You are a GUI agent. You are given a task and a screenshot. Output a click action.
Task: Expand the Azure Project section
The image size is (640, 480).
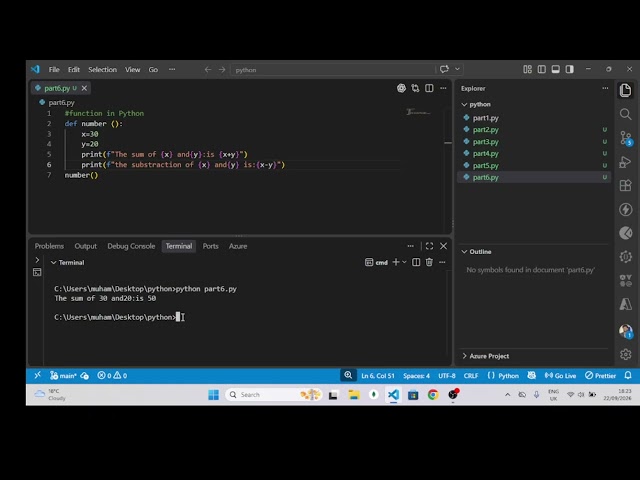click(464, 356)
